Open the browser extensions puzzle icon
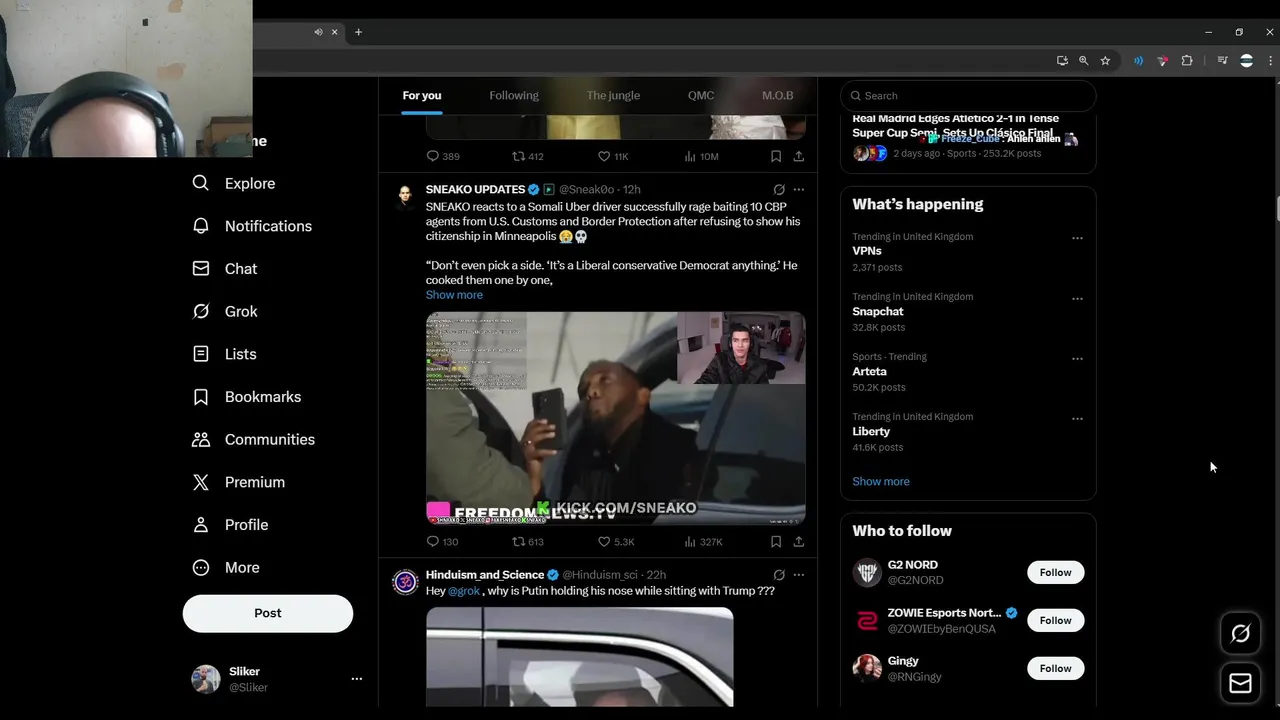 [1187, 61]
